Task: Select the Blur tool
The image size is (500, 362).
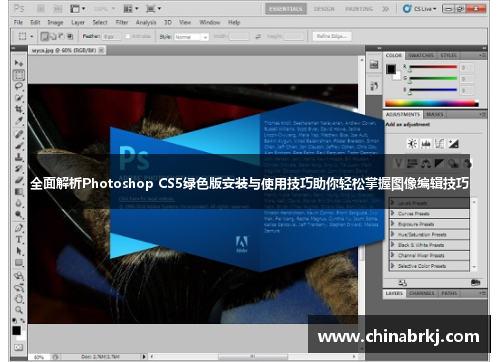Action: 19,203
